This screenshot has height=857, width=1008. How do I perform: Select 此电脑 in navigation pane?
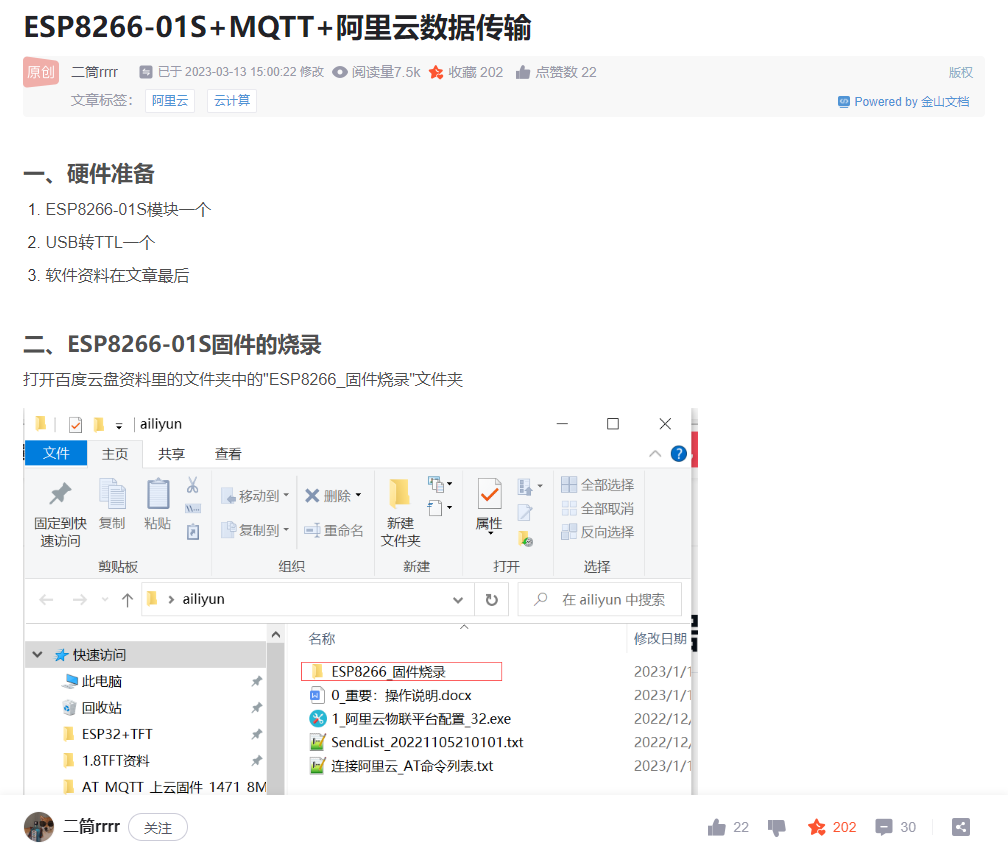coord(102,681)
